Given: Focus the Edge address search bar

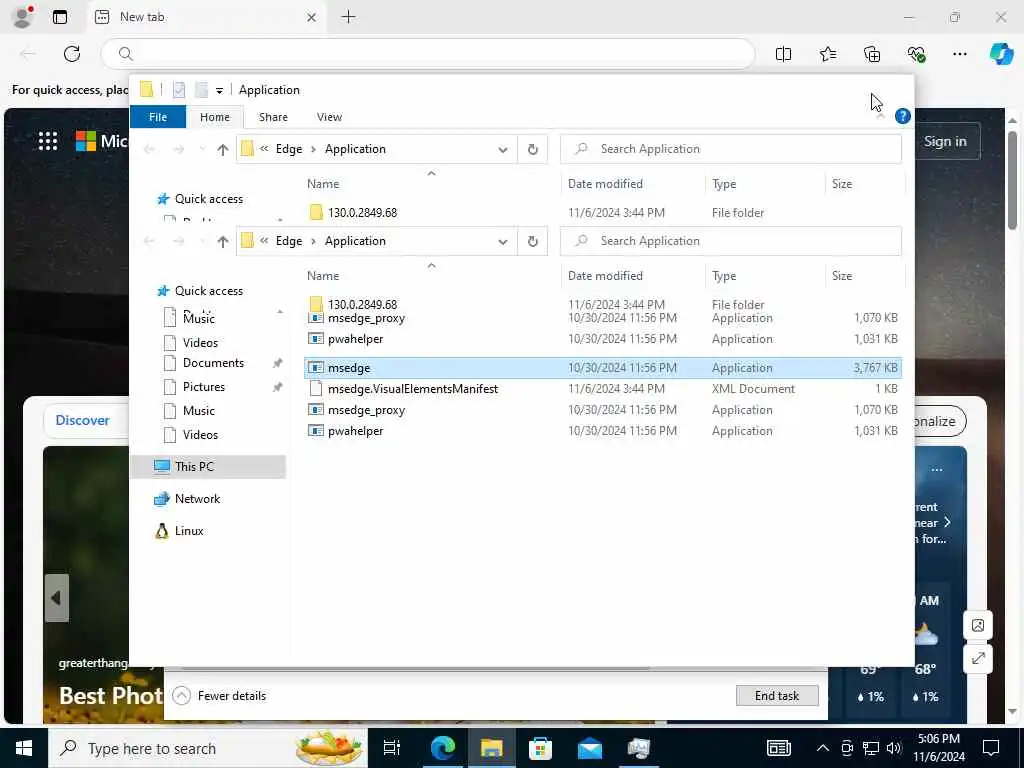Looking at the screenshot, I should click(x=428, y=54).
